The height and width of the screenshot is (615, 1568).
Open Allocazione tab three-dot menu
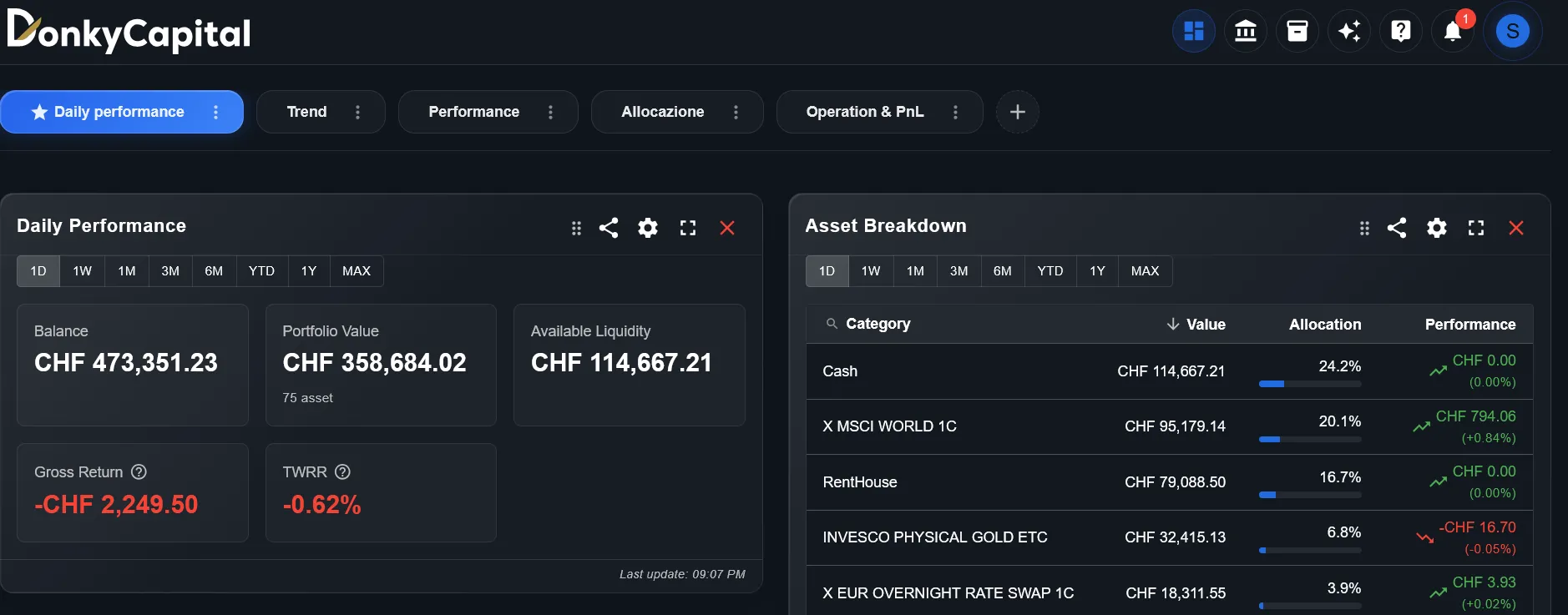coord(736,112)
